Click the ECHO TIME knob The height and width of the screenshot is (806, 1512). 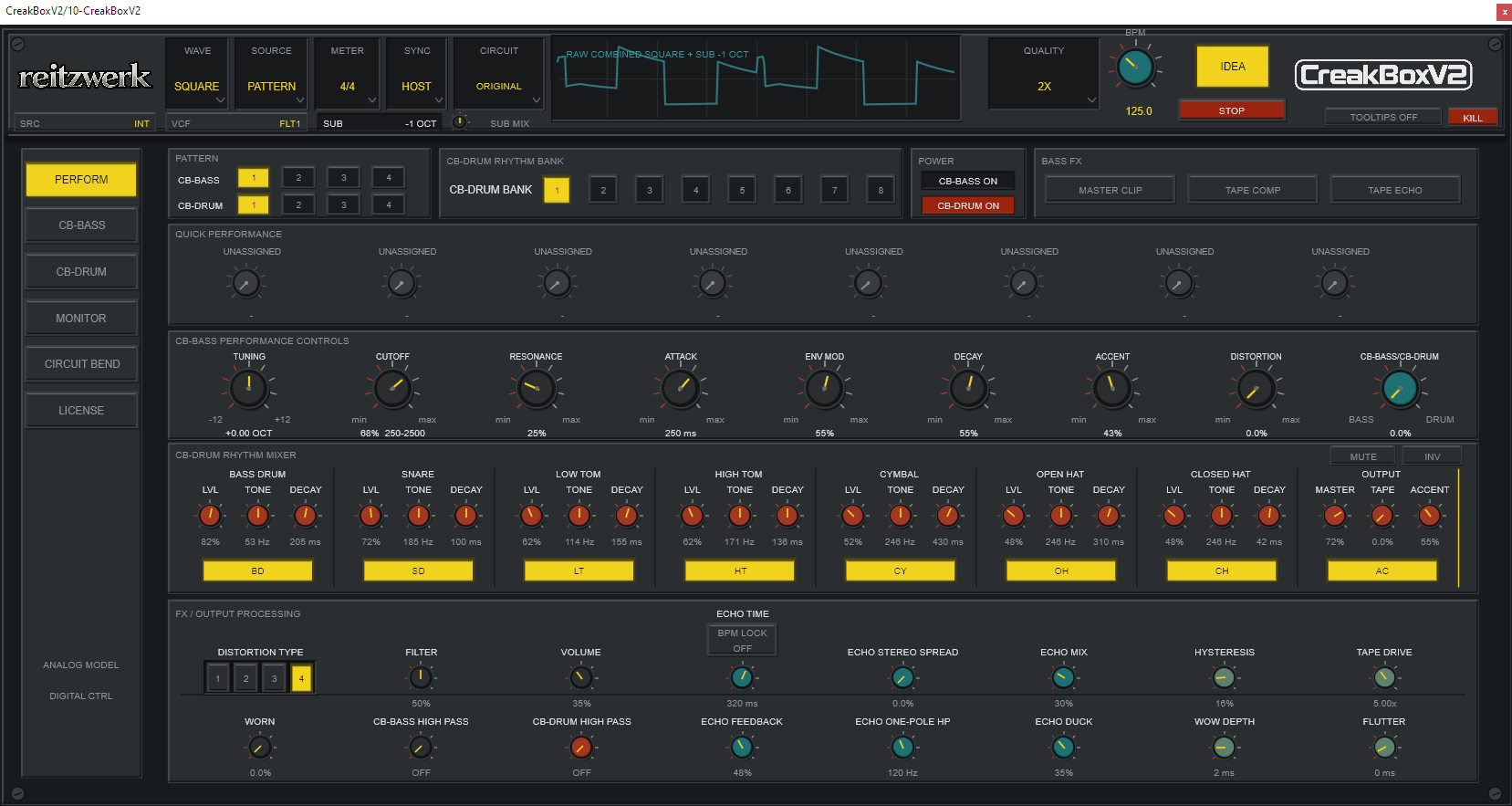click(x=743, y=677)
